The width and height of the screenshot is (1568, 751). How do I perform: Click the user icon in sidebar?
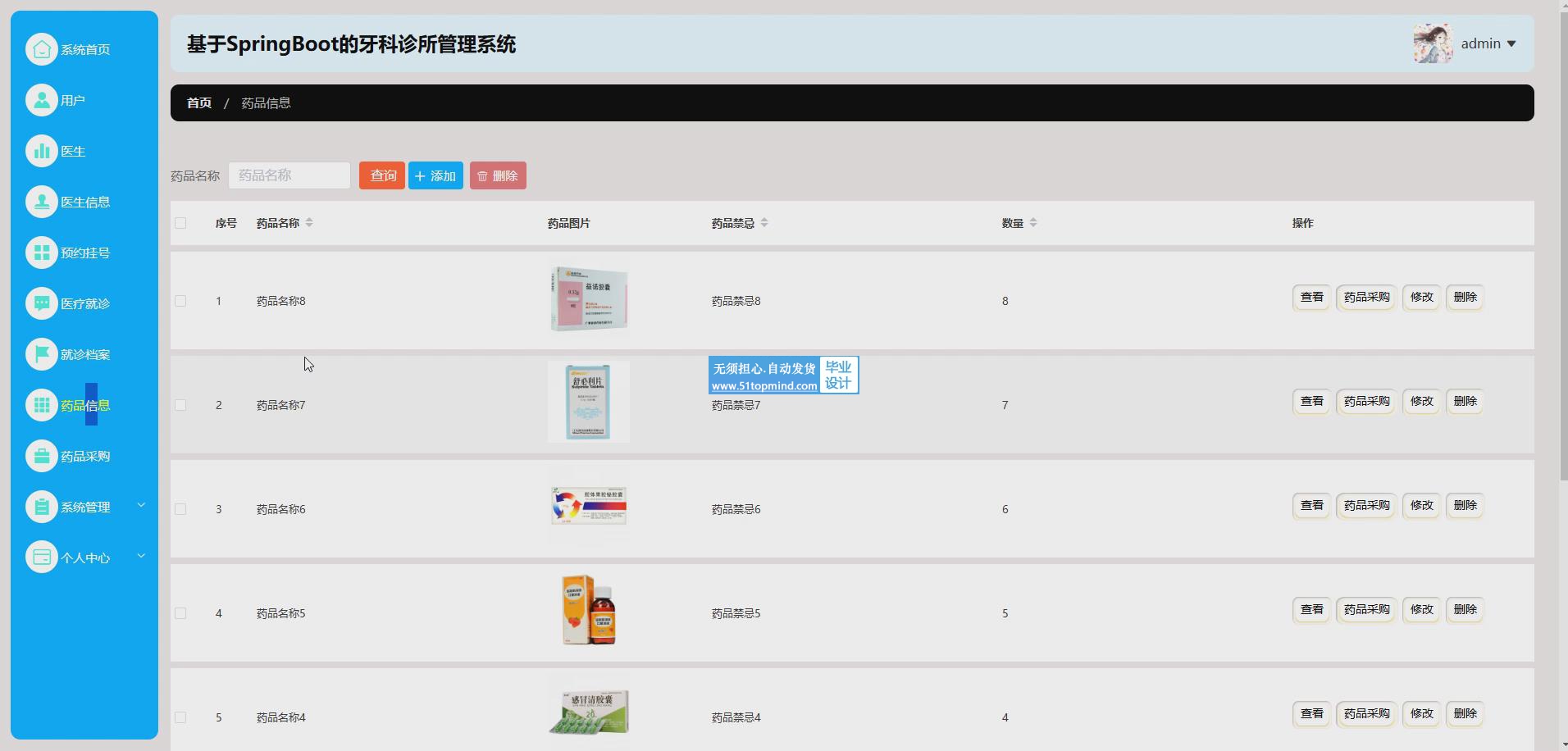pos(41,100)
